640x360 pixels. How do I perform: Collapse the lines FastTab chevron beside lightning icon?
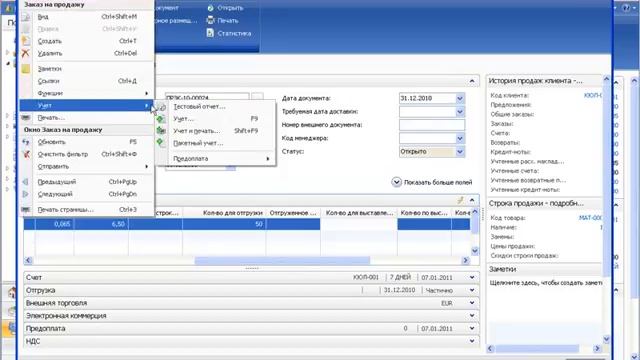point(472,200)
